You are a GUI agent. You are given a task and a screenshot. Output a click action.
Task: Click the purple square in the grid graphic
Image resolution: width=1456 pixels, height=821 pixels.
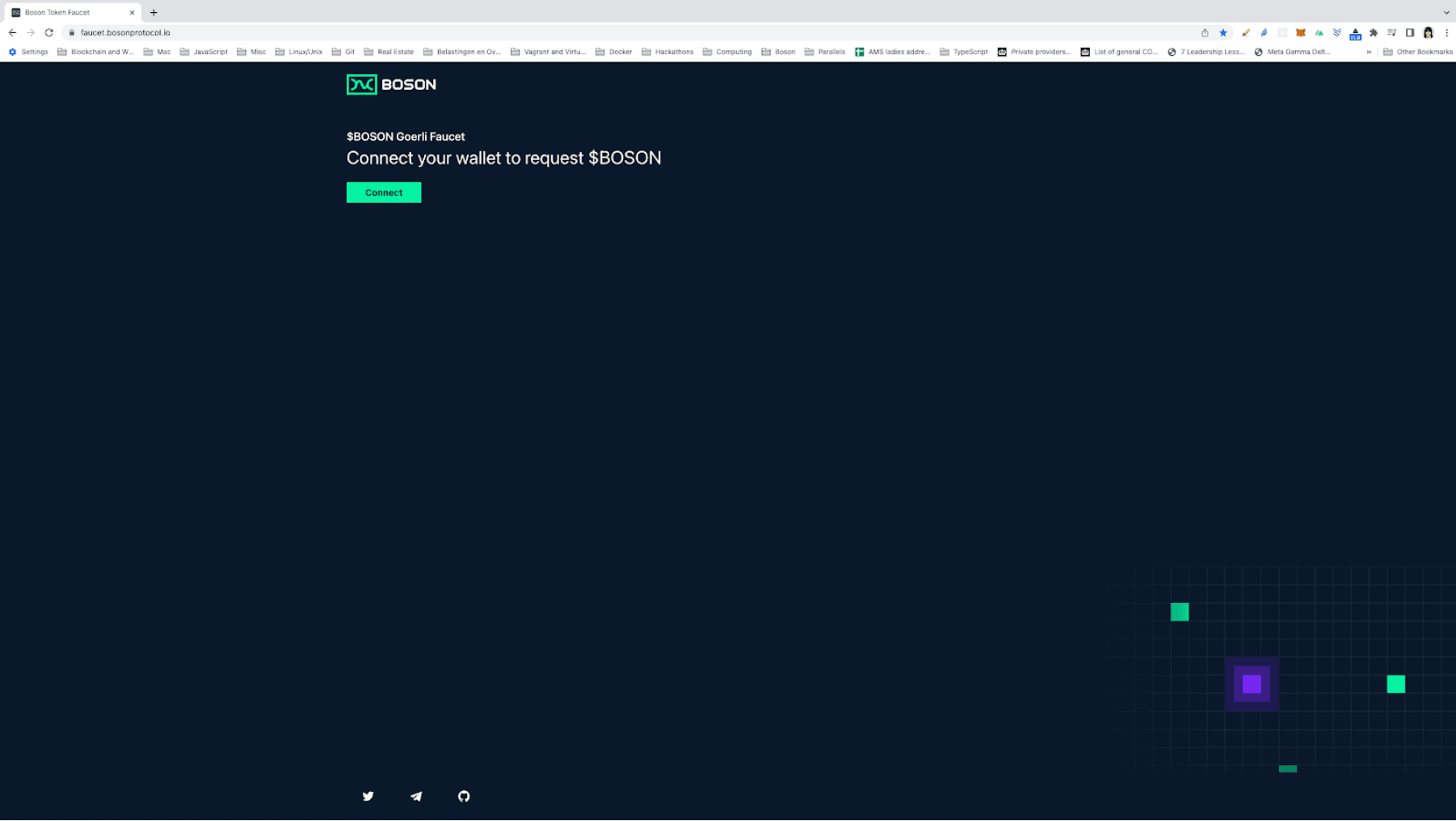pyautogui.click(x=1252, y=684)
